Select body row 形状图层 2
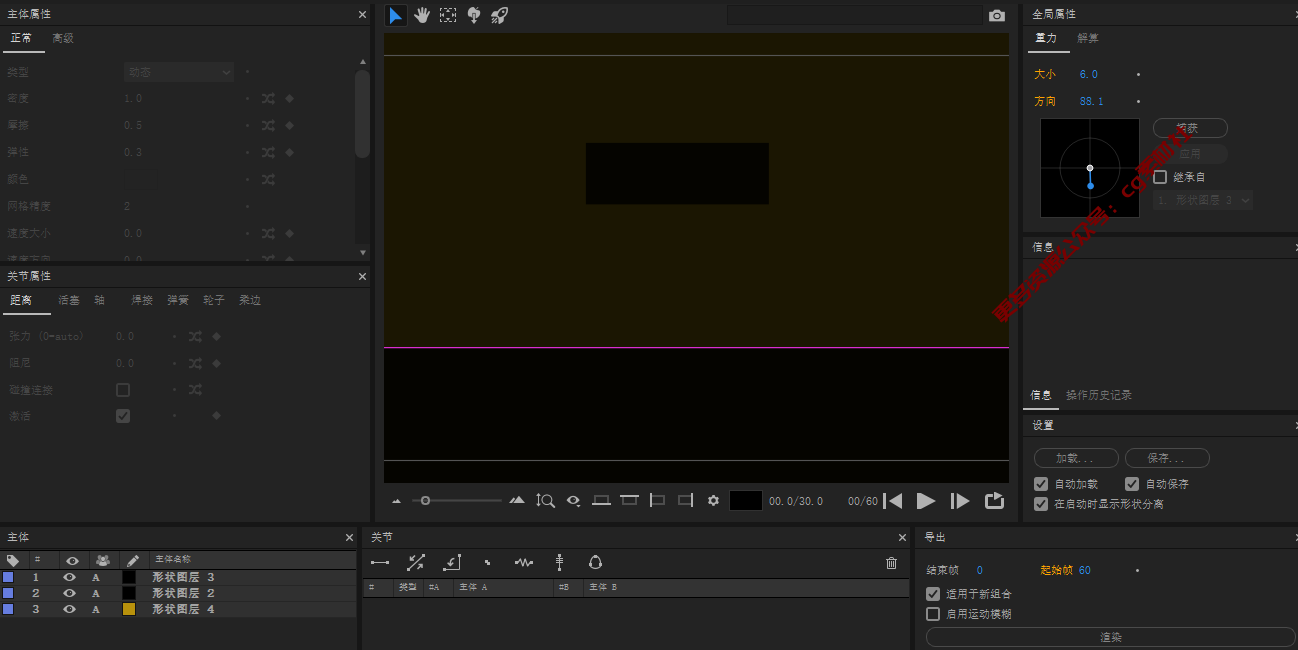This screenshot has height=650, width=1298. (178, 593)
